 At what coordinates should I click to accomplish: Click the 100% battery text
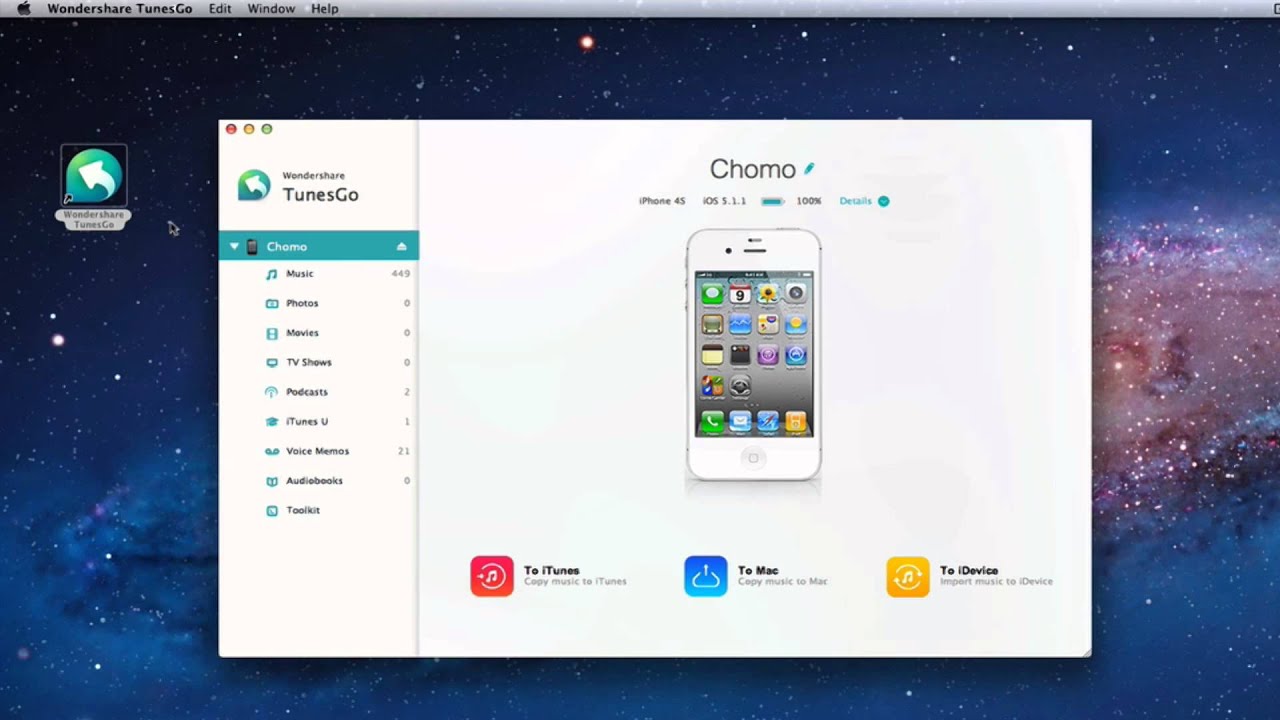pyautogui.click(x=809, y=201)
